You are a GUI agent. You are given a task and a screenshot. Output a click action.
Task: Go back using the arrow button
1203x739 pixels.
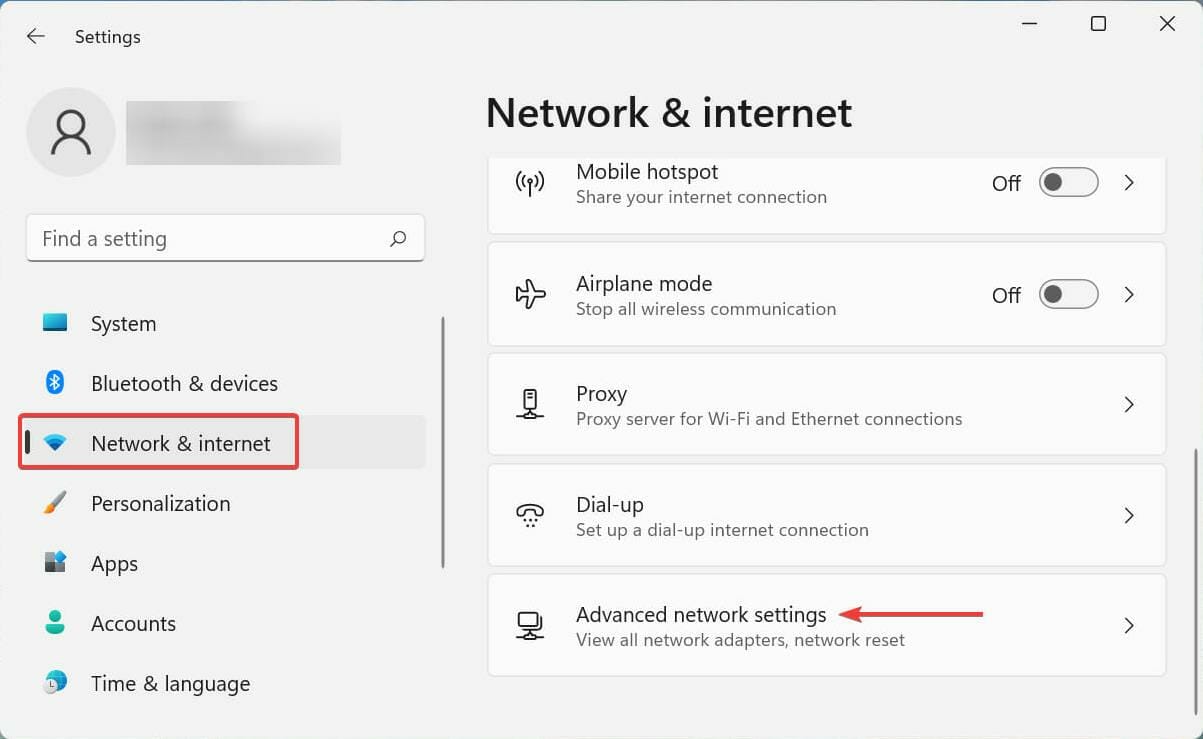[36, 36]
